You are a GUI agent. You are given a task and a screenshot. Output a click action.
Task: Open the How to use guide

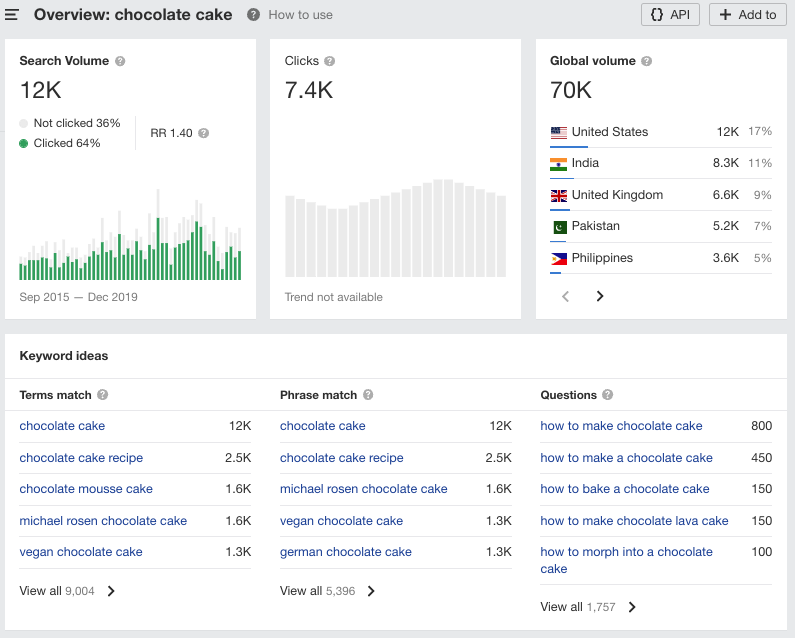300,15
